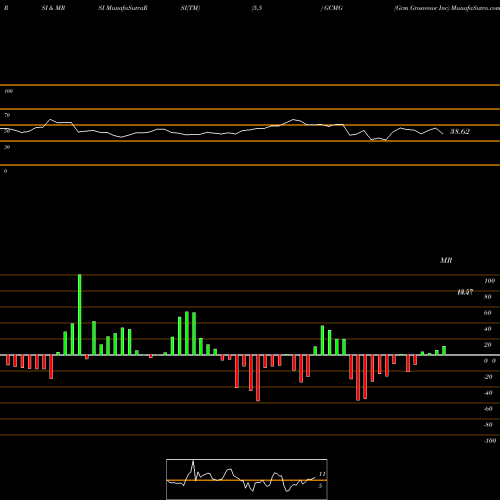Click the MR value 18.57 label
The height and width of the screenshot is (500, 500).
(465, 292)
